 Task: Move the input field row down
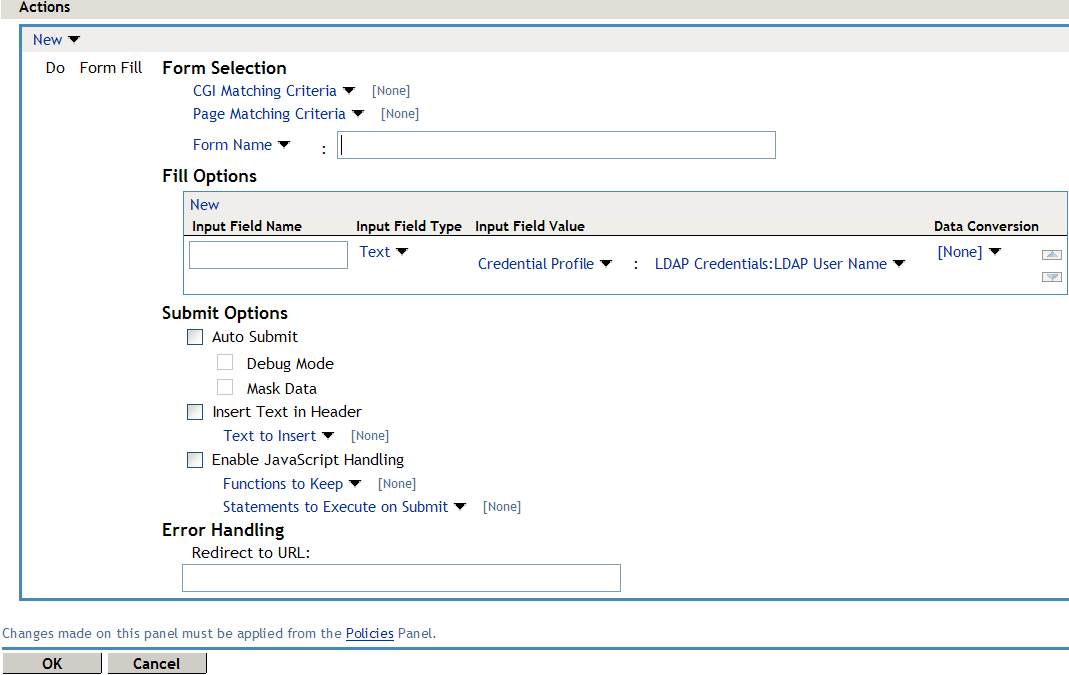pos(1051,277)
